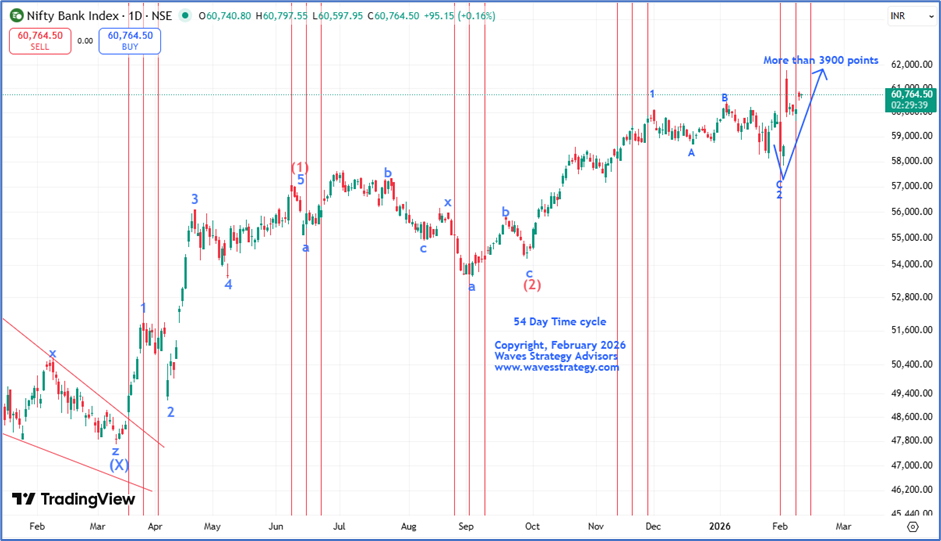Click the change value +95.15 (+0.16%)
The height and width of the screenshot is (541, 941).
click(460, 16)
